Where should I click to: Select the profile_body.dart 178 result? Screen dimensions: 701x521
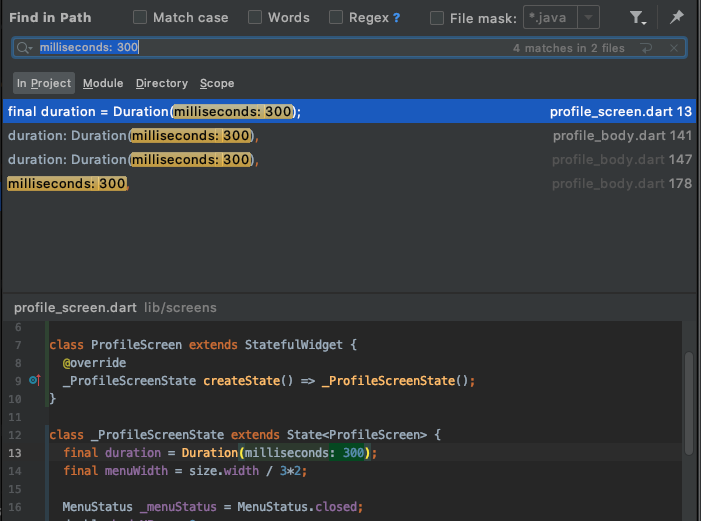pos(349,183)
